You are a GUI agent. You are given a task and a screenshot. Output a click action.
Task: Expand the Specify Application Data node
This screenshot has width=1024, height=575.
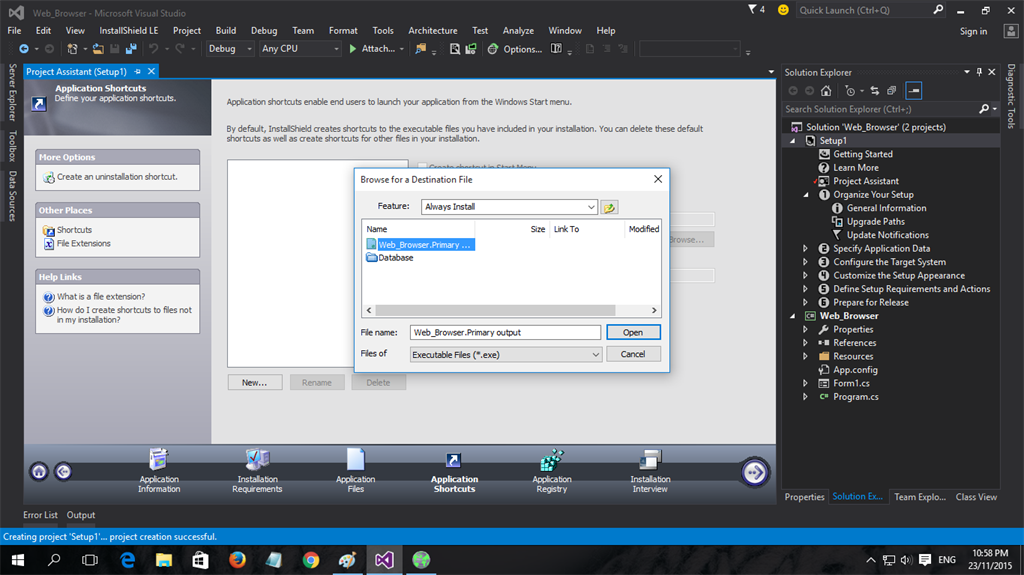click(x=805, y=249)
